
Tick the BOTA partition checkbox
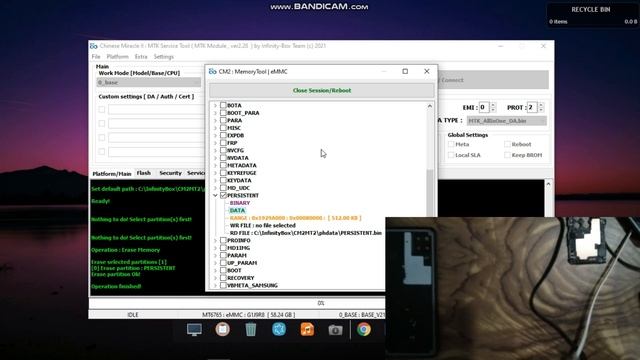point(223,105)
